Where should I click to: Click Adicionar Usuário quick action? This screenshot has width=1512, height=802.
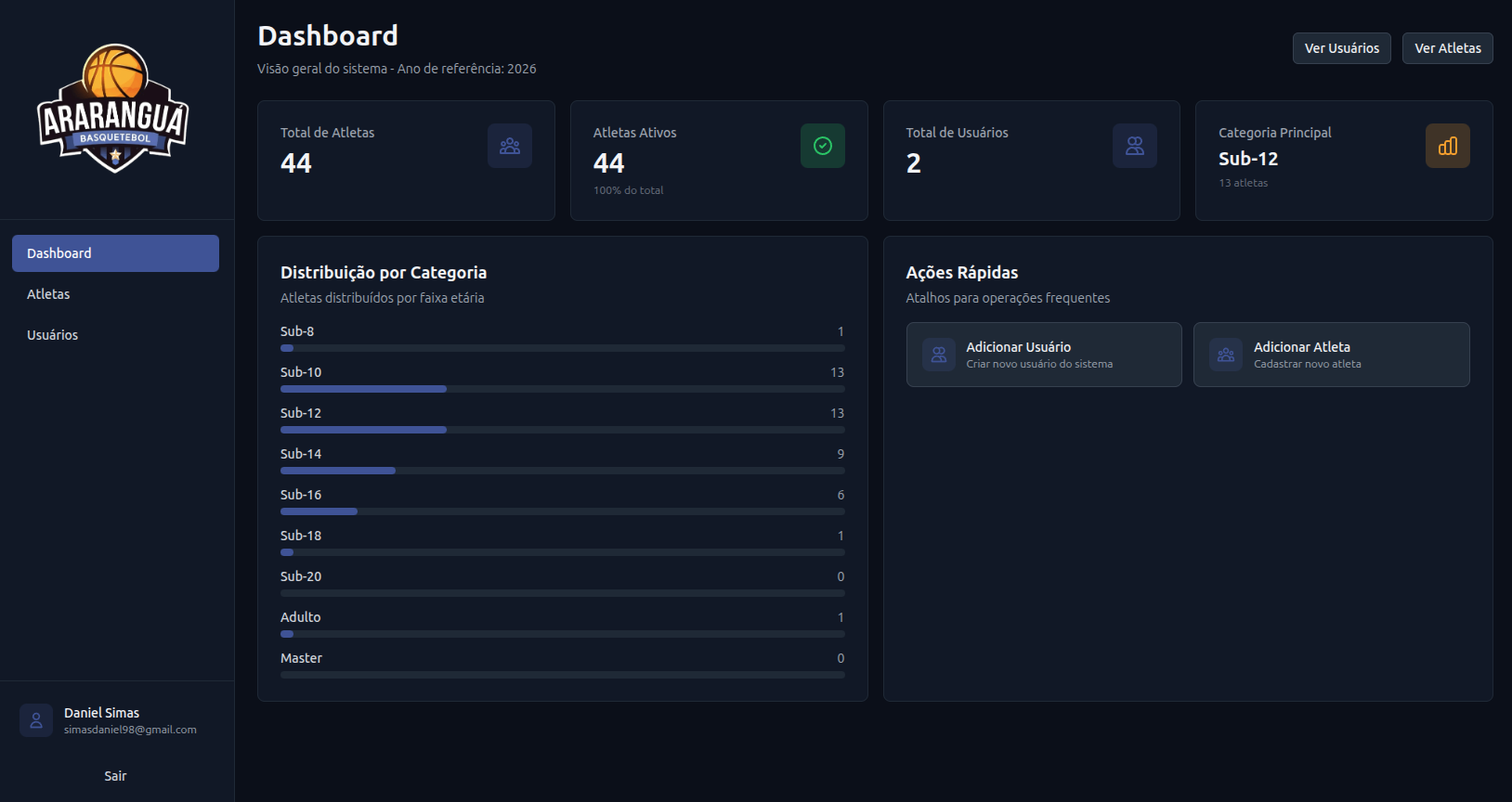coord(1044,355)
